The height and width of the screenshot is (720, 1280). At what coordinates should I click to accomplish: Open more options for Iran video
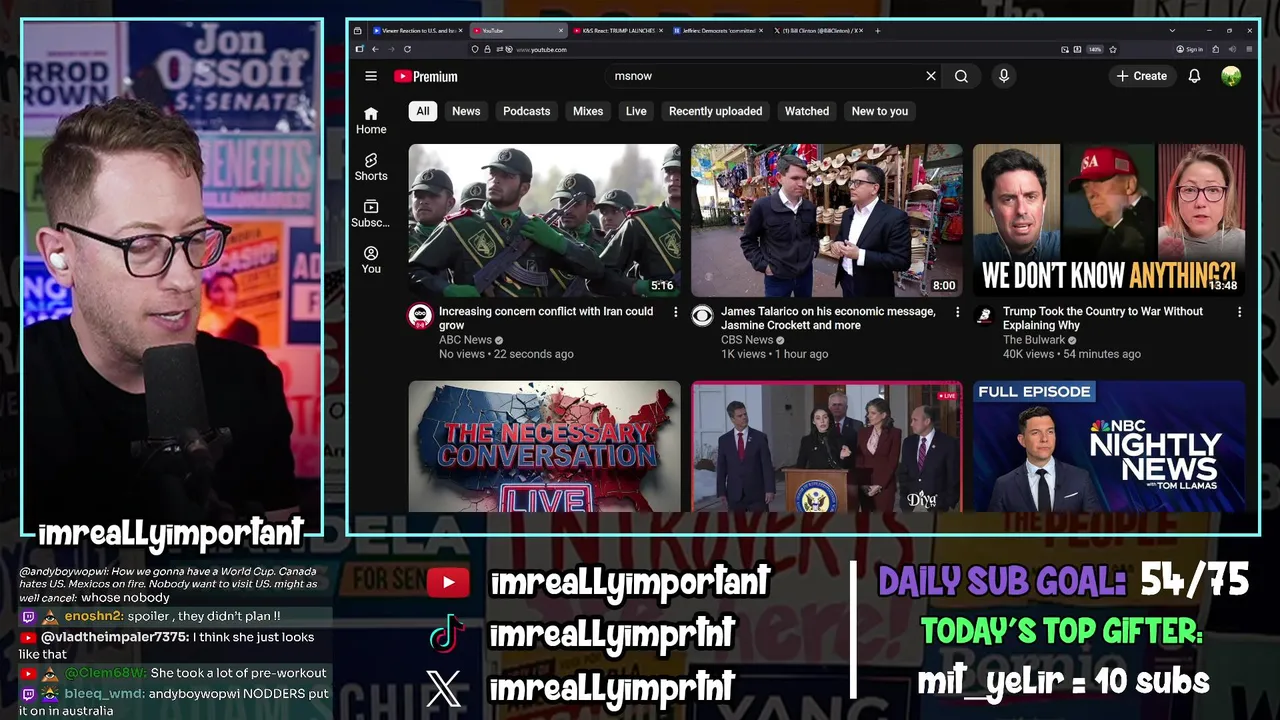click(x=675, y=313)
